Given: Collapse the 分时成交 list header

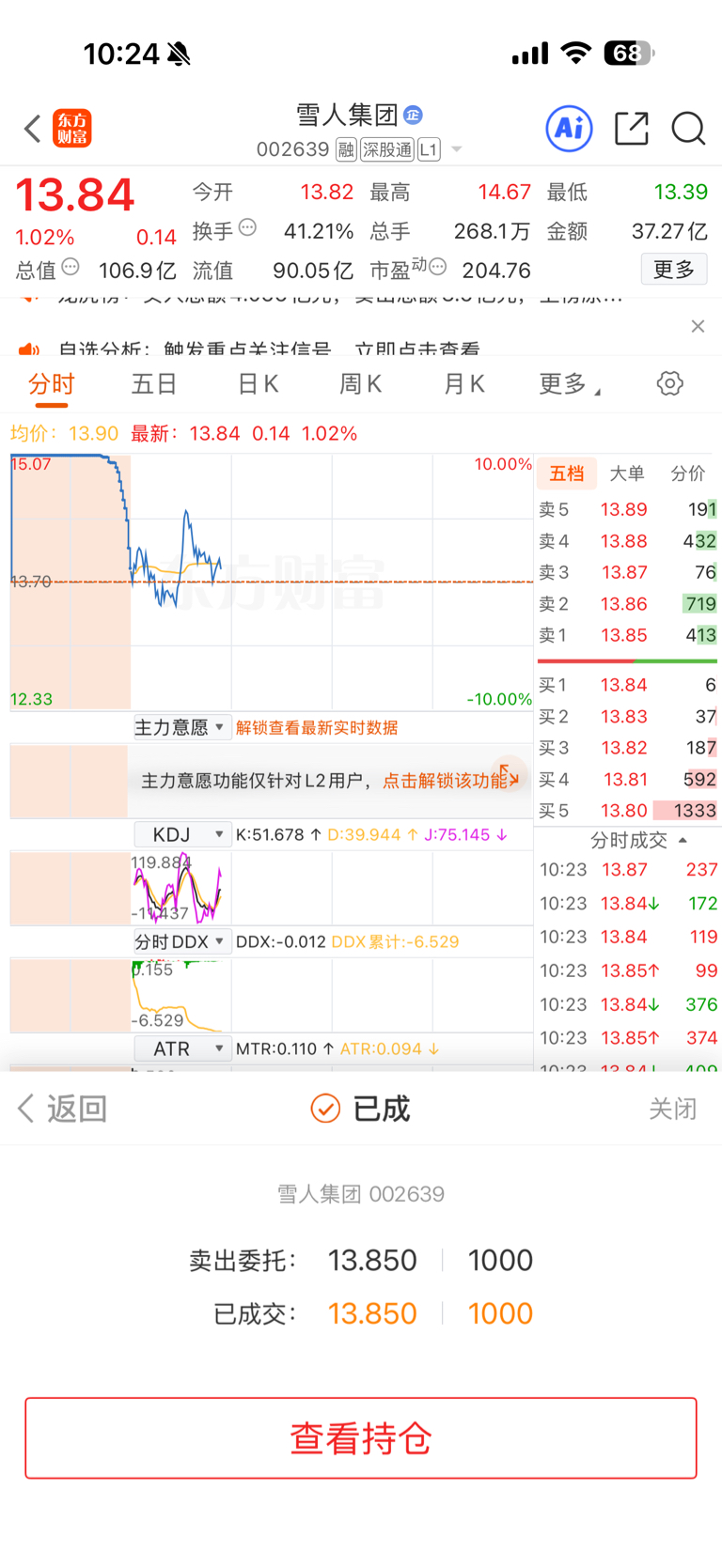Looking at the screenshot, I should (x=637, y=840).
